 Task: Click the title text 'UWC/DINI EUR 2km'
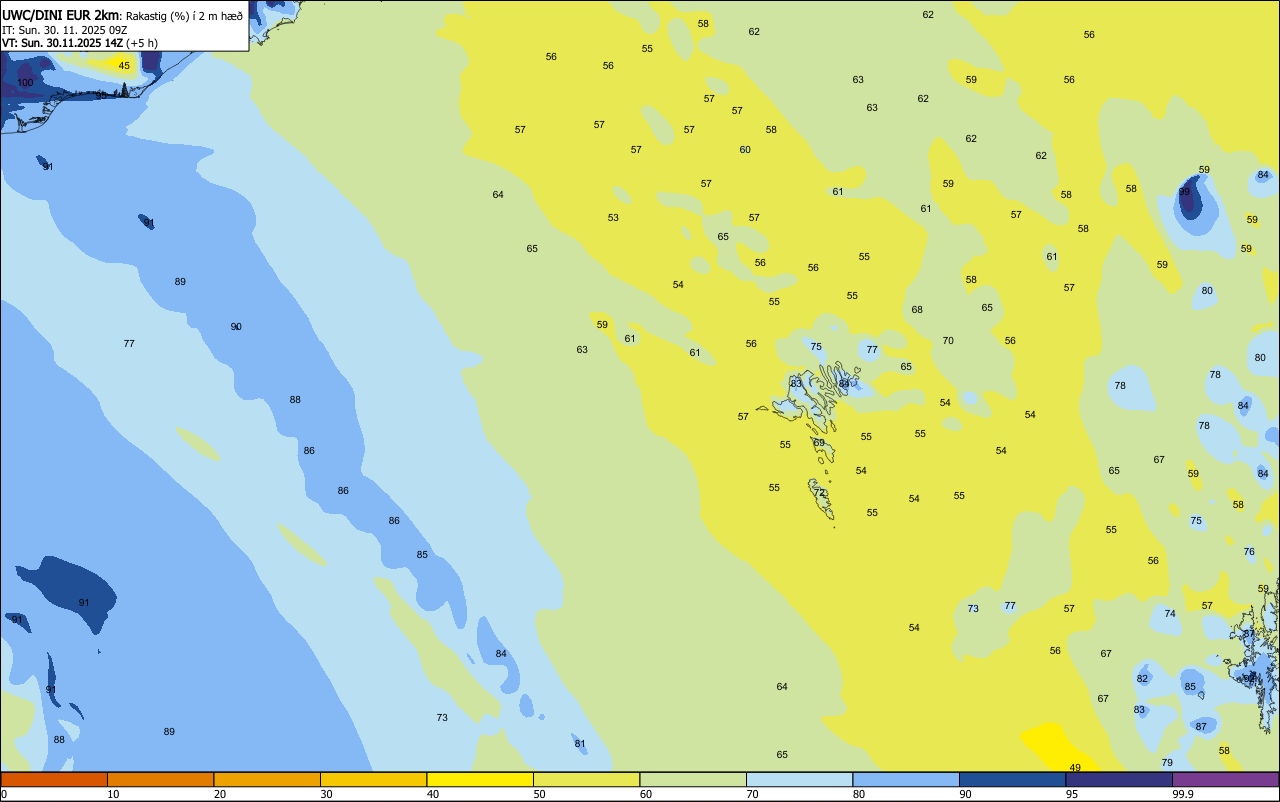pos(61,15)
